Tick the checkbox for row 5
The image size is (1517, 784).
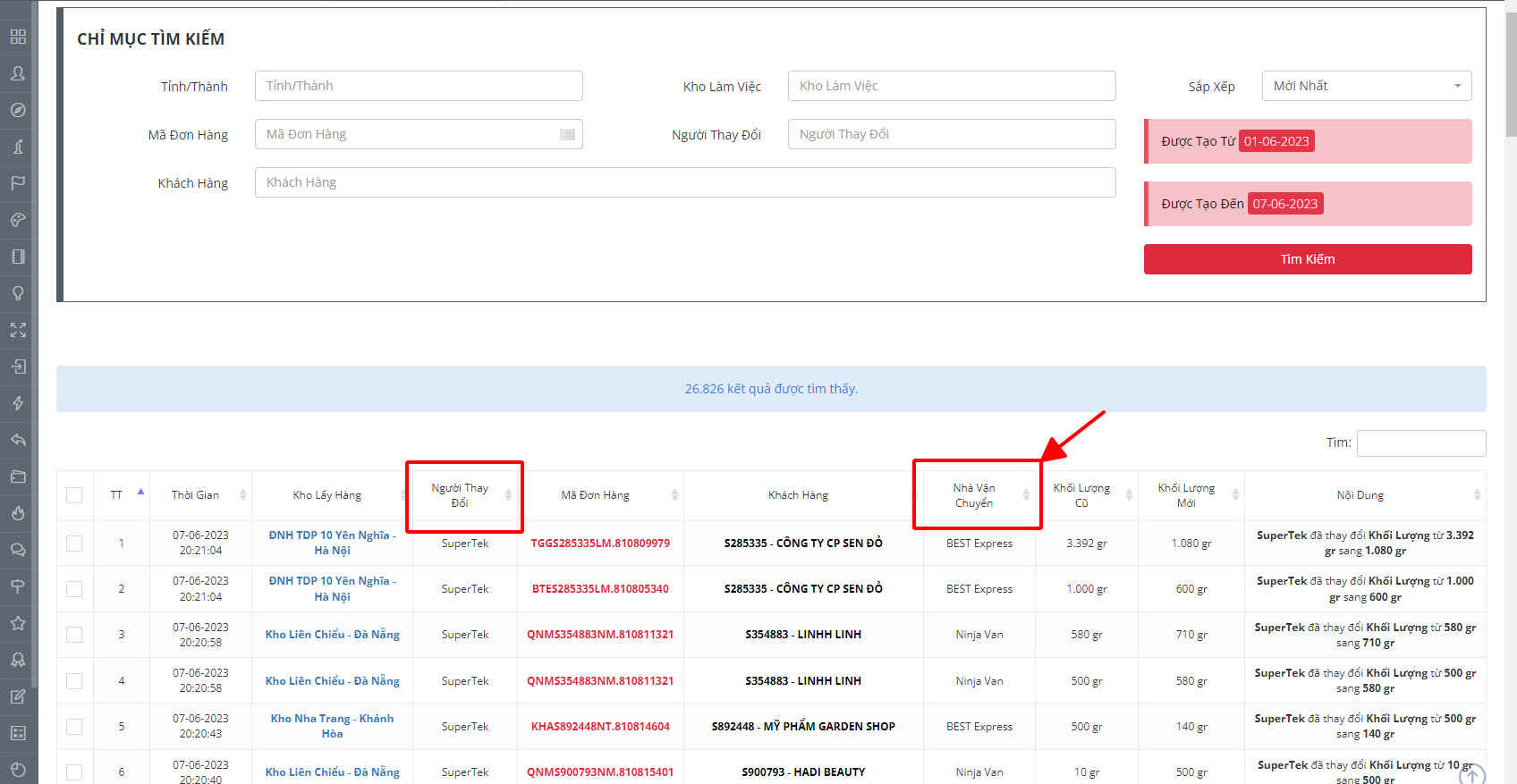(74, 727)
